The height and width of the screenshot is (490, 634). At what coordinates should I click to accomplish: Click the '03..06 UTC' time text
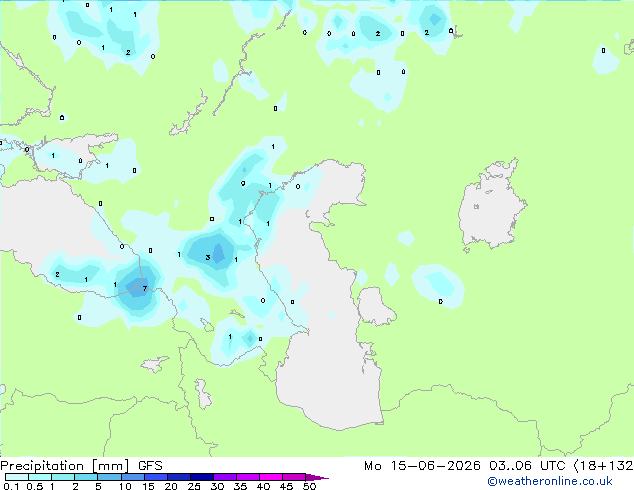[527, 466]
